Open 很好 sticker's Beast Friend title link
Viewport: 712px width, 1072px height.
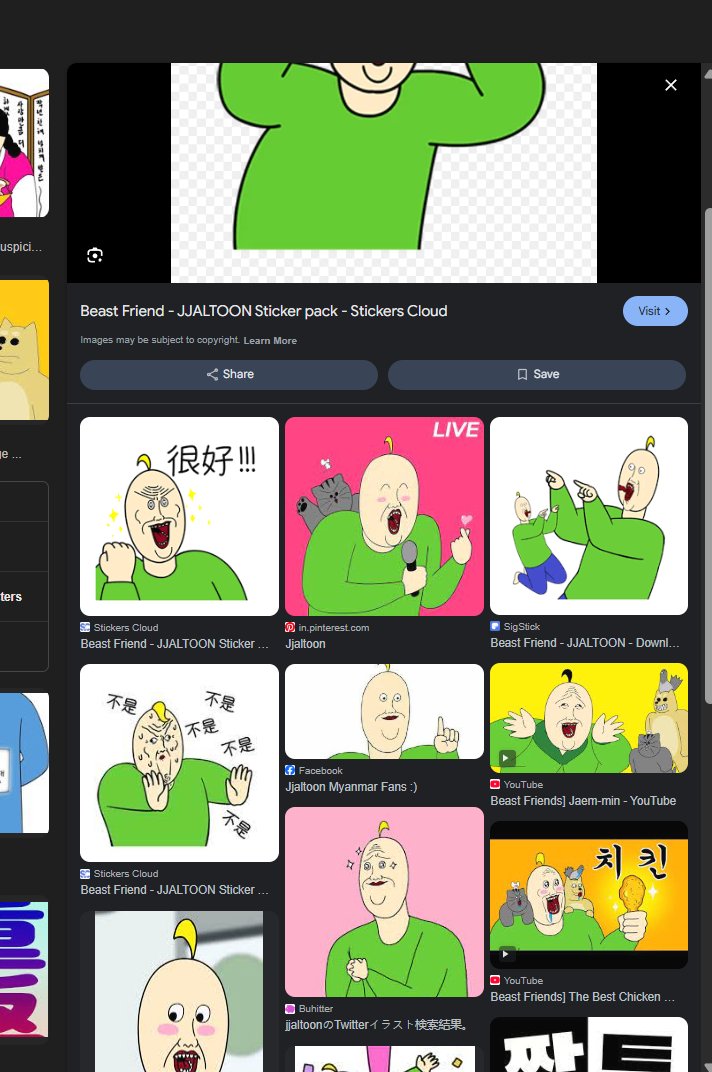click(x=174, y=644)
